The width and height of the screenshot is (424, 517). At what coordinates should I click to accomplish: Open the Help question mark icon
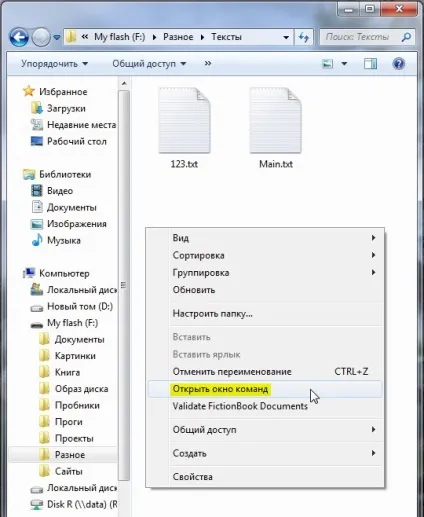[x=398, y=64]
